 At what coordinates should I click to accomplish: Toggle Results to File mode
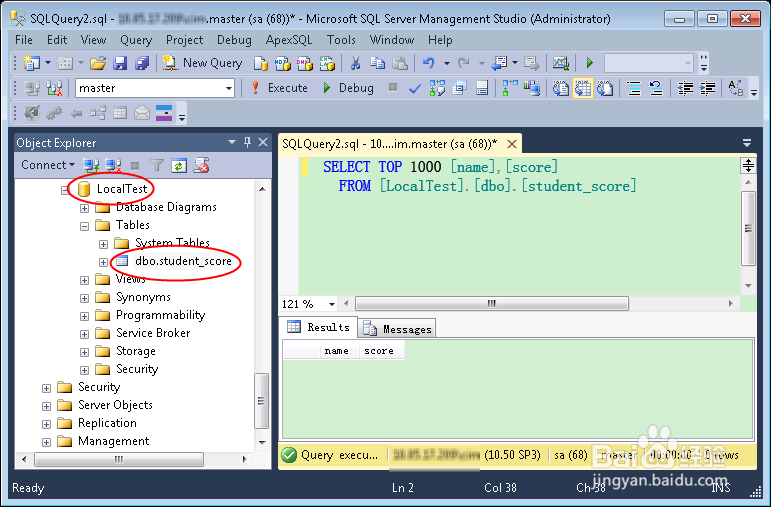click(x=605, y=88)
